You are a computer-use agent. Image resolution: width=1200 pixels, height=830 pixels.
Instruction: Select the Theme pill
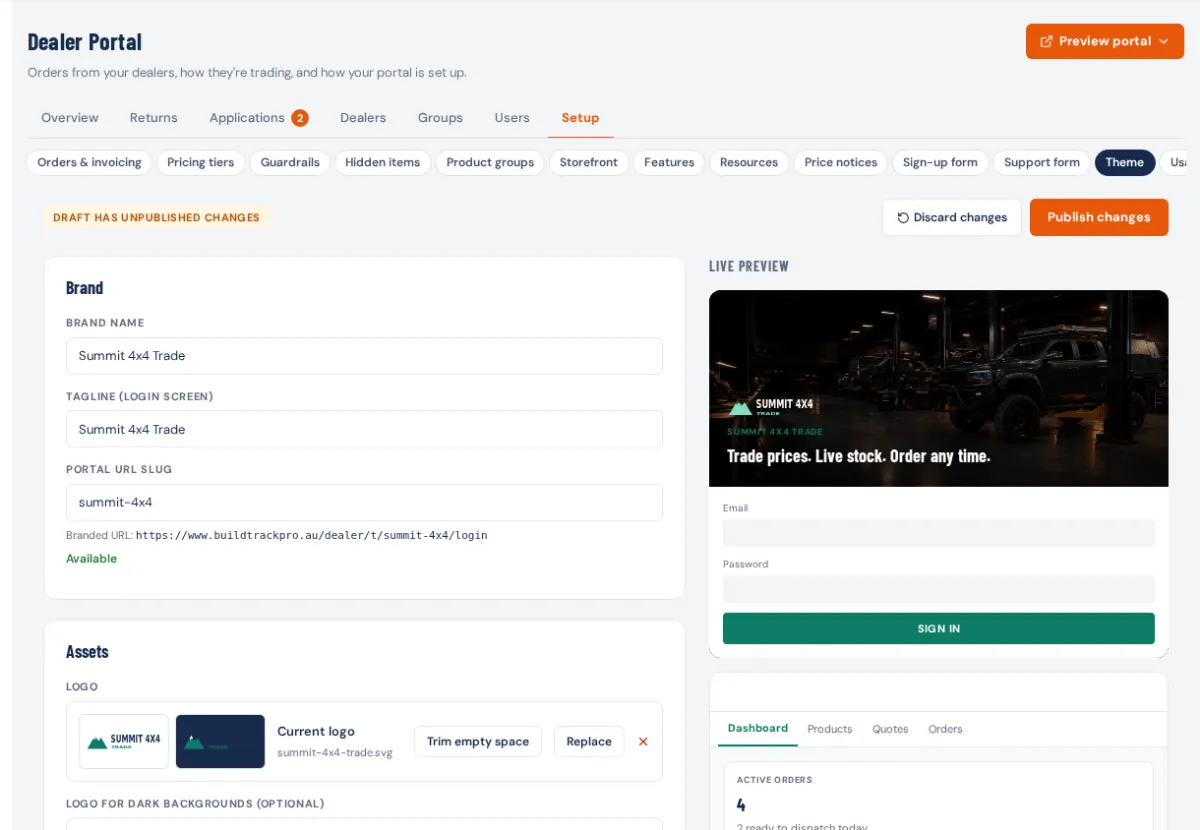[x=1125, y=162]
